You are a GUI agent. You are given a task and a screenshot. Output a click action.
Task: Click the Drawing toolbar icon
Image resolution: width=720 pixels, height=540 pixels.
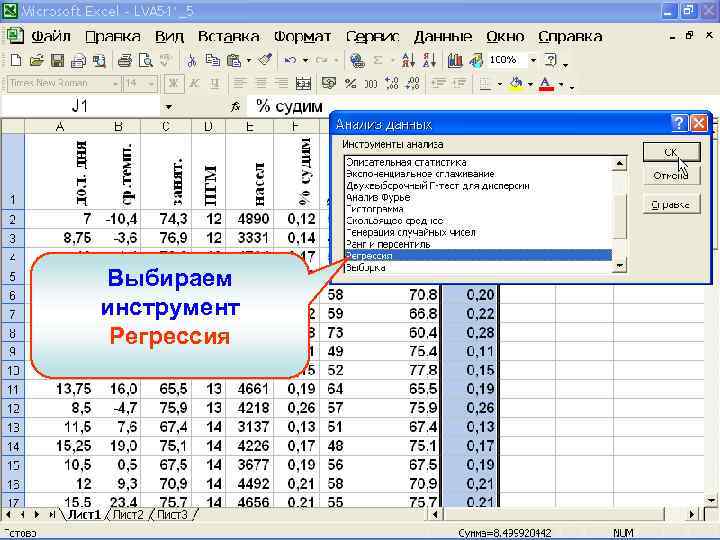pos(476,60)
